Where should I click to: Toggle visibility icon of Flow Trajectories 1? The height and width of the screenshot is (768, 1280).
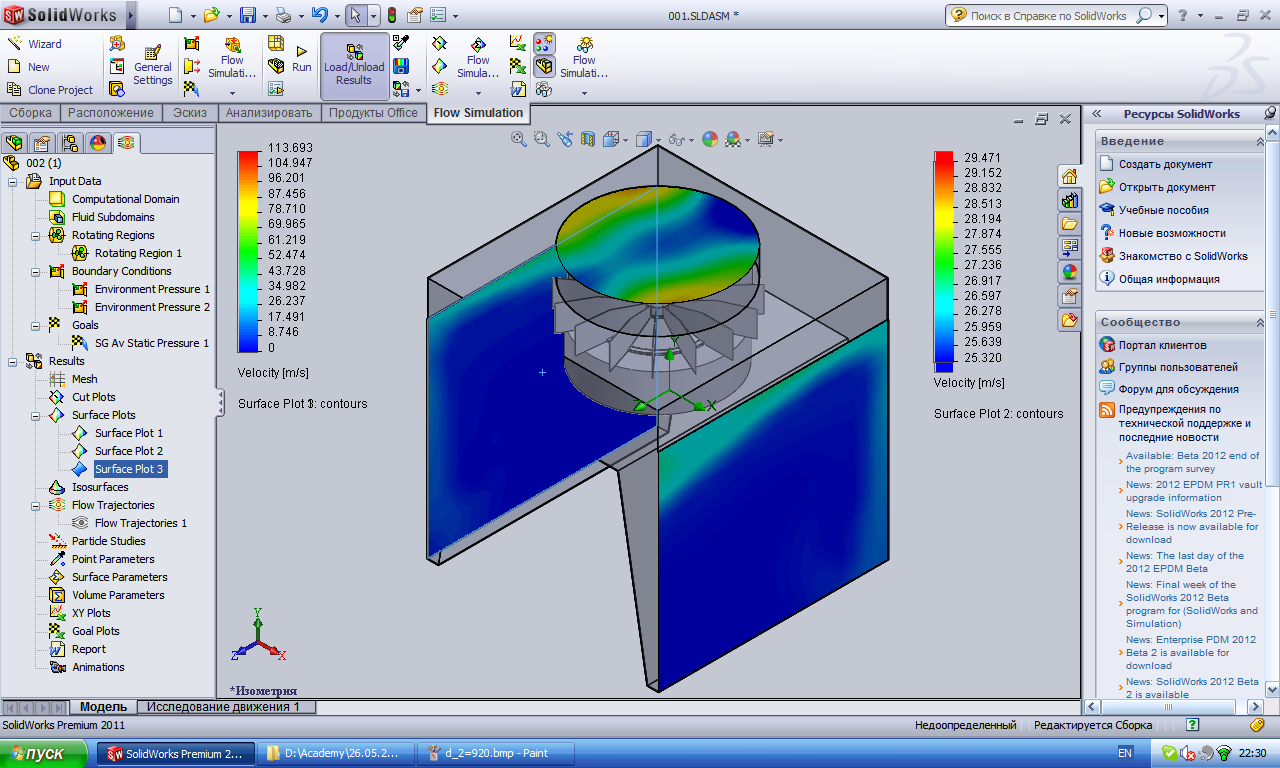(x=80, y=523)
